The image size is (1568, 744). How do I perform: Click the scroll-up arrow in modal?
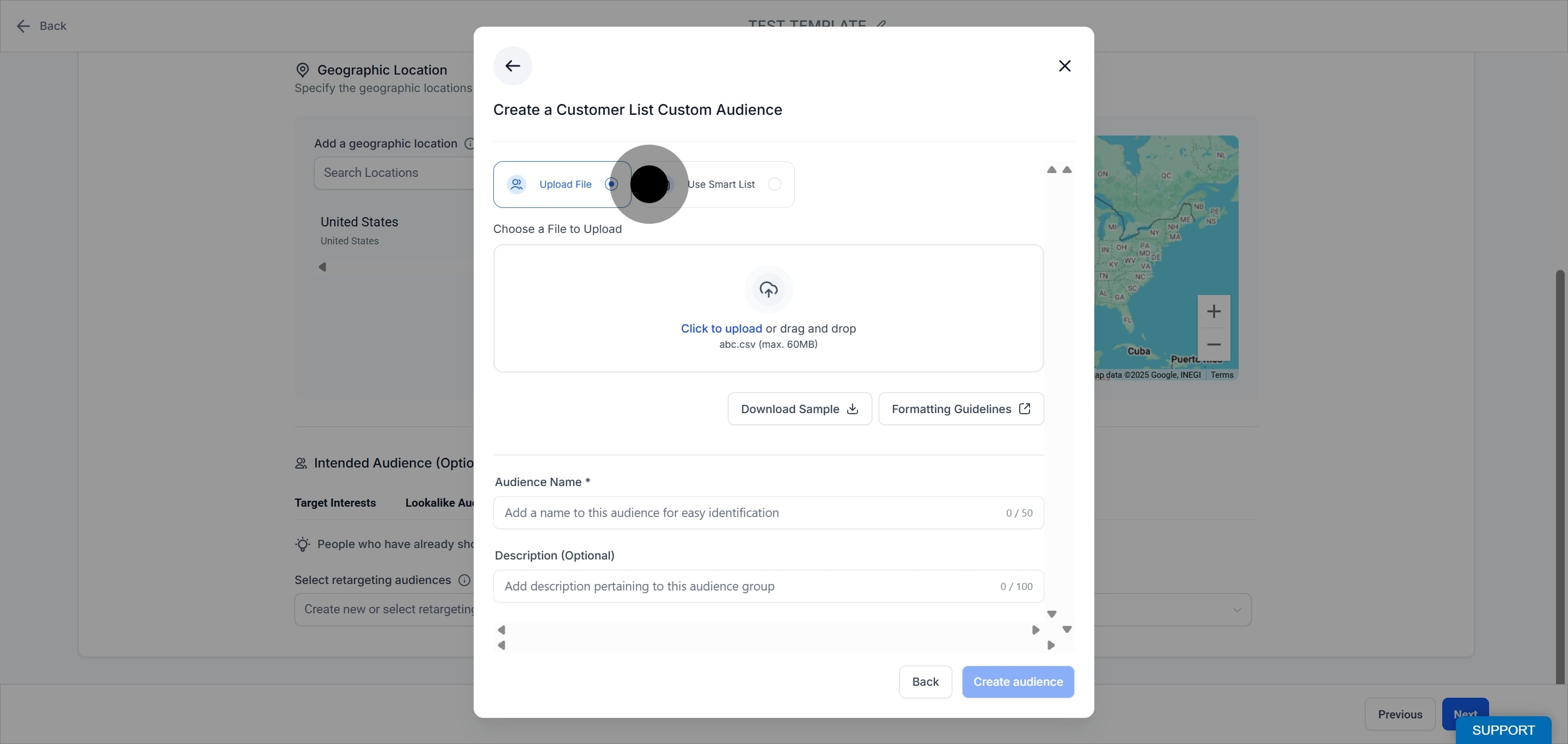point(1051,170)
